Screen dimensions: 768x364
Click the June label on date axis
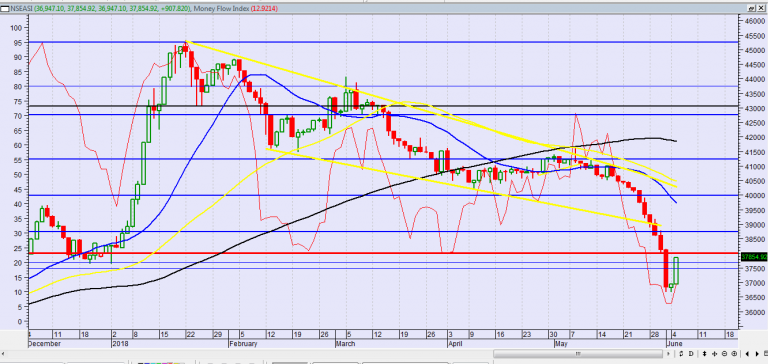point(673,343)
